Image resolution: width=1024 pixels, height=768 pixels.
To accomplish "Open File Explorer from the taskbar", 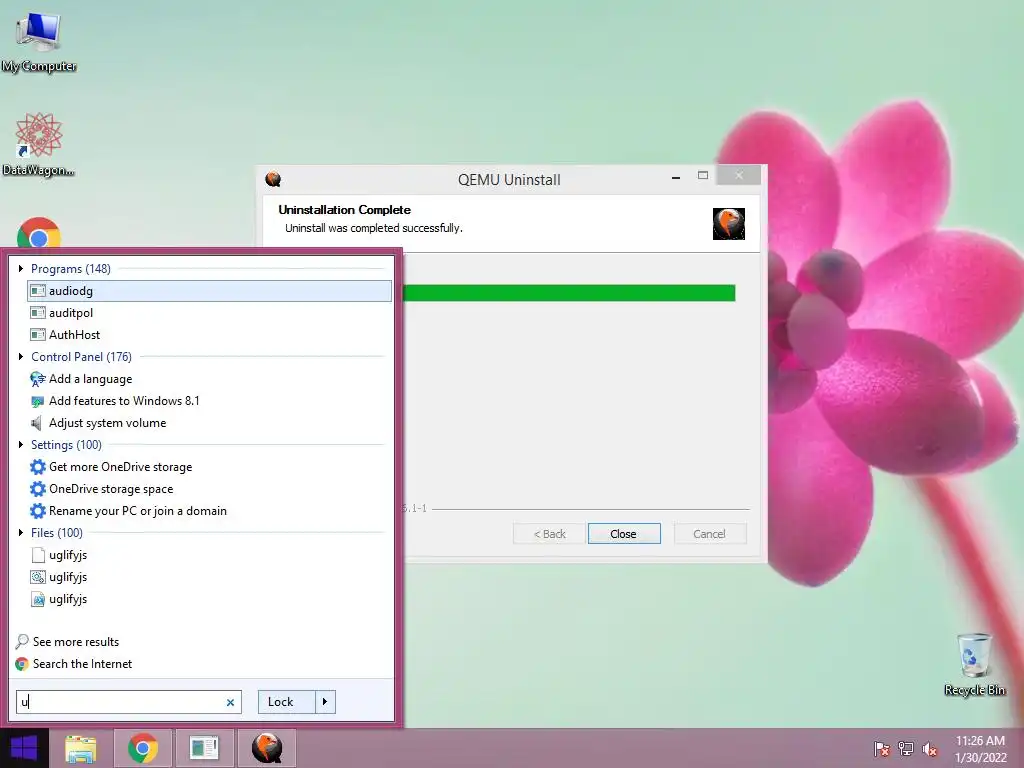I will (80, 748).
